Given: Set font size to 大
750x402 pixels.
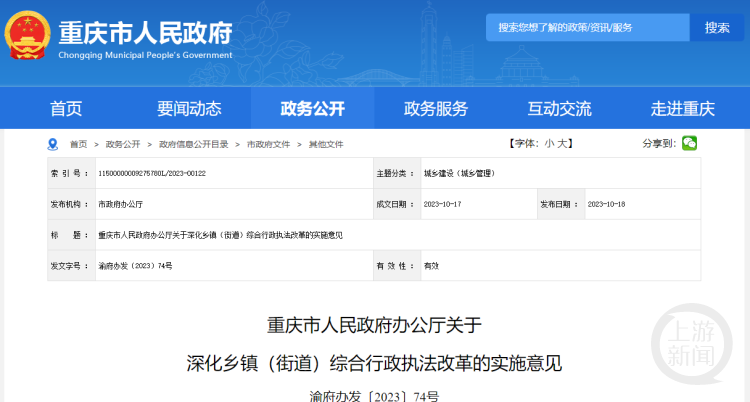Looking at the screenshot, I should (x=564, y=144).
